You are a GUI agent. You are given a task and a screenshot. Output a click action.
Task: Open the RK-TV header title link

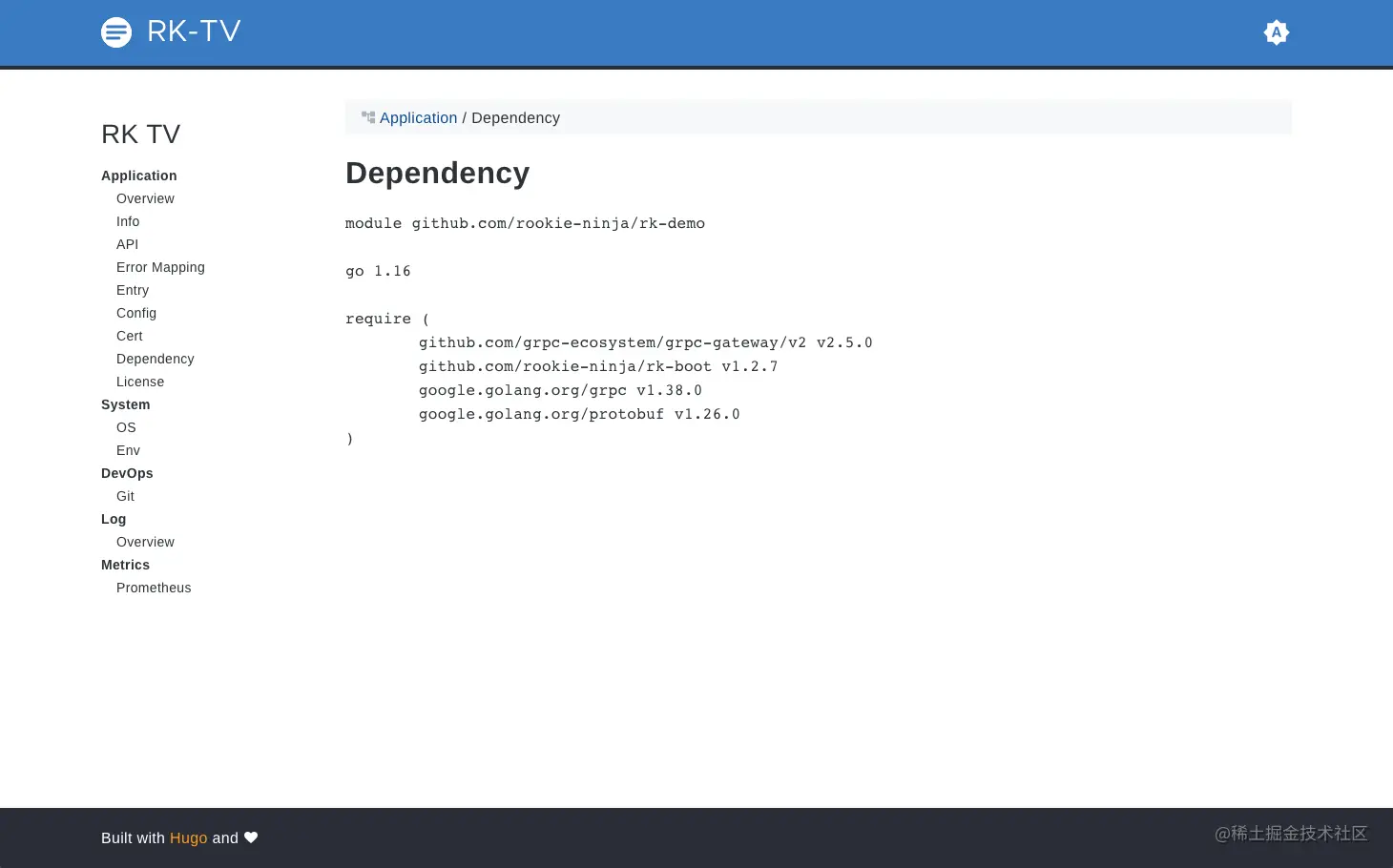pyautogui.click(x=194, y=31)
